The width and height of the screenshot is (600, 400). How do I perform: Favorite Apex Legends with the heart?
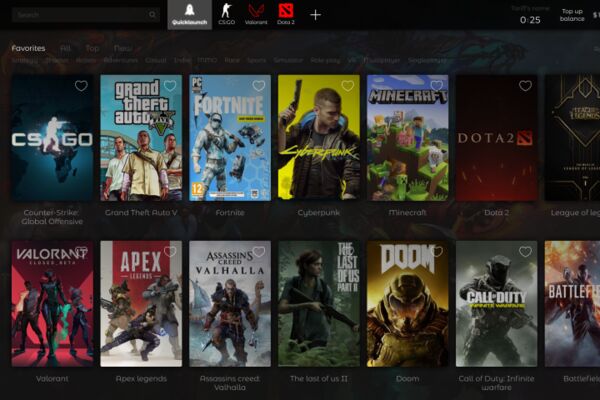[x=170, y=251]
